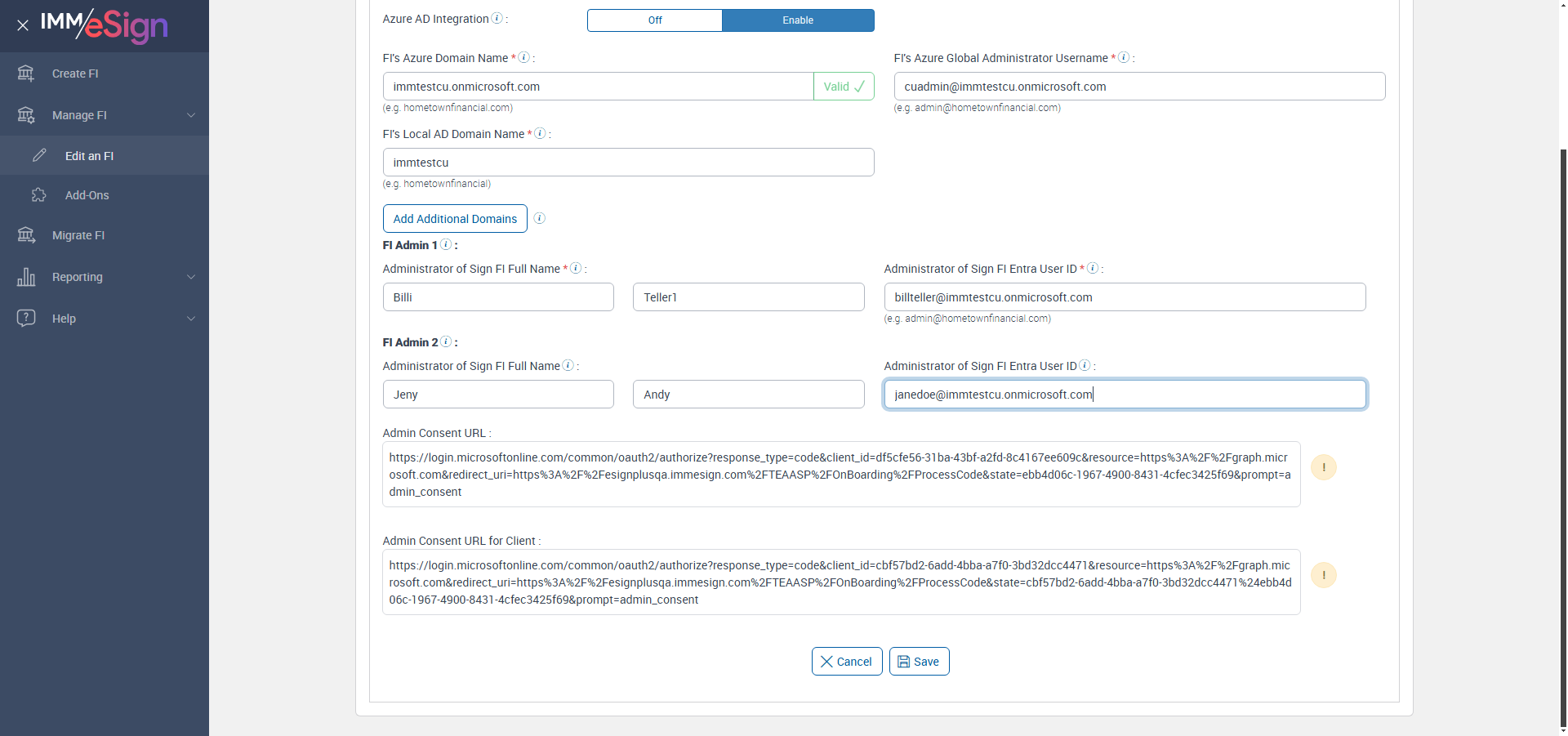Click the FI Admin 2 Entra User ID field
Screen dimensions: 1568x736
tap(1125, 395)
